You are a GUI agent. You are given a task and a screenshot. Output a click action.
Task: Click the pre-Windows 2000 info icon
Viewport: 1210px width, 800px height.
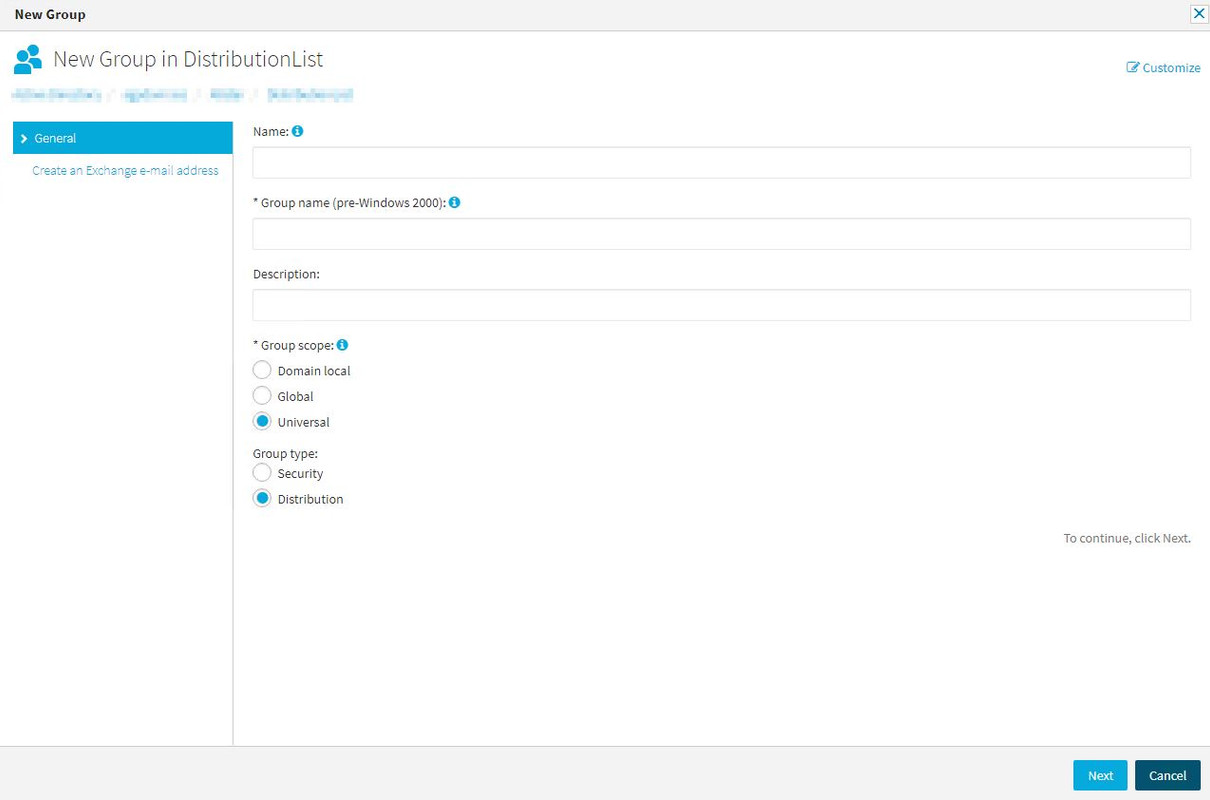[x=454, y=202]
